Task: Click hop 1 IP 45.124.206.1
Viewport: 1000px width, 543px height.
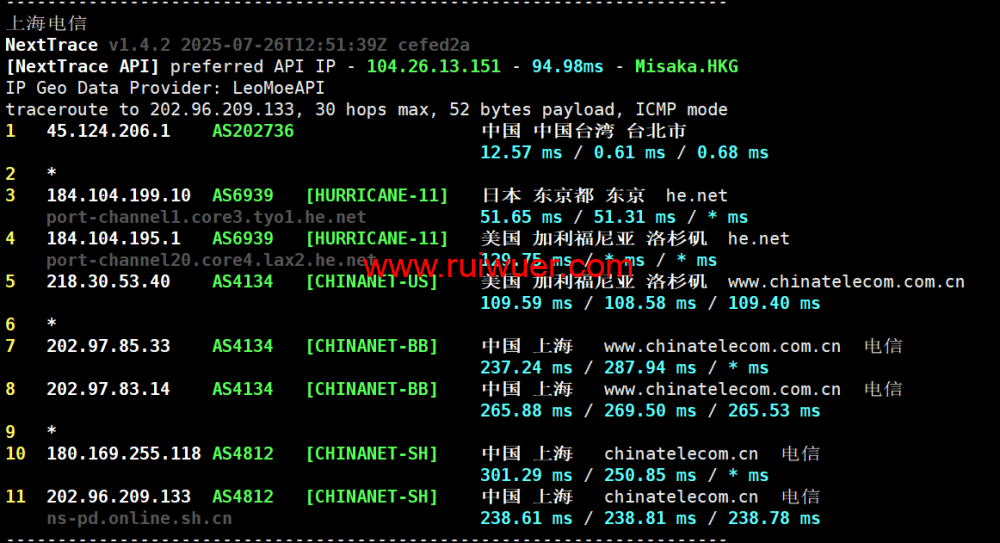Action: (108, 131)
